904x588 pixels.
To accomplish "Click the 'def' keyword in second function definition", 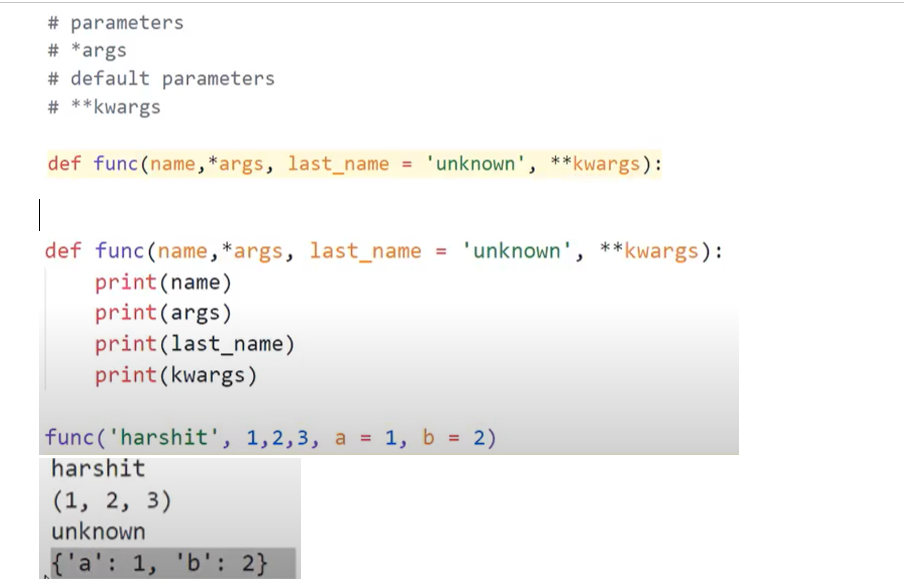I will [63, 251].
